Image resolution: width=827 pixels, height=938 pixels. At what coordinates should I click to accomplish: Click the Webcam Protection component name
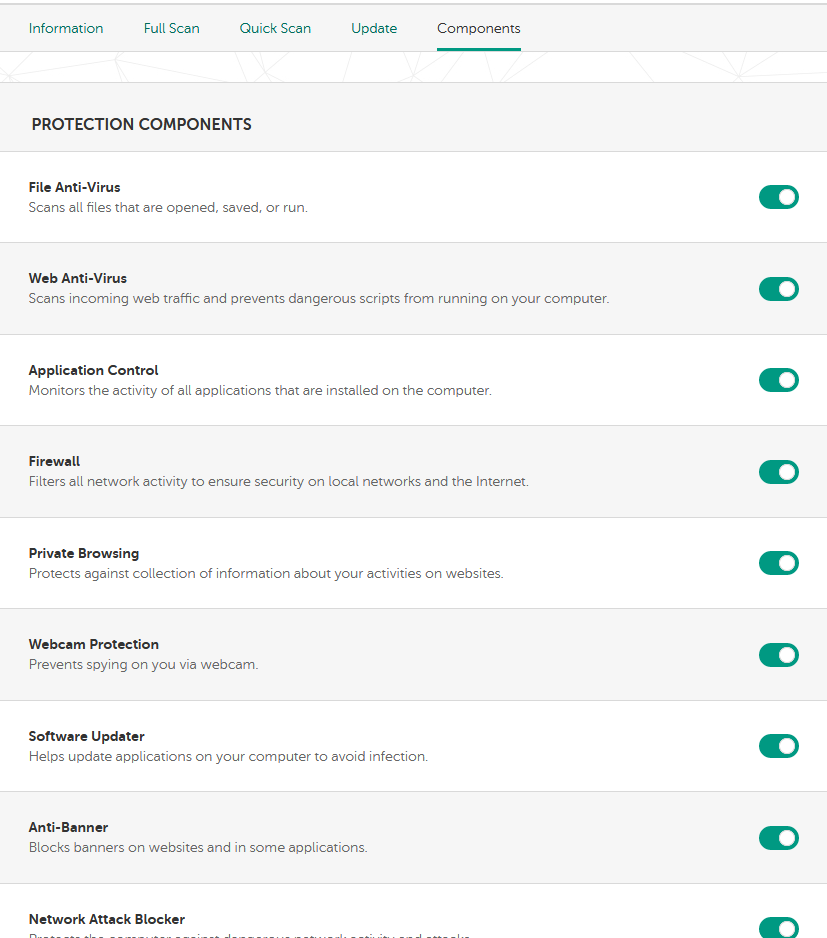click(94, 644)
